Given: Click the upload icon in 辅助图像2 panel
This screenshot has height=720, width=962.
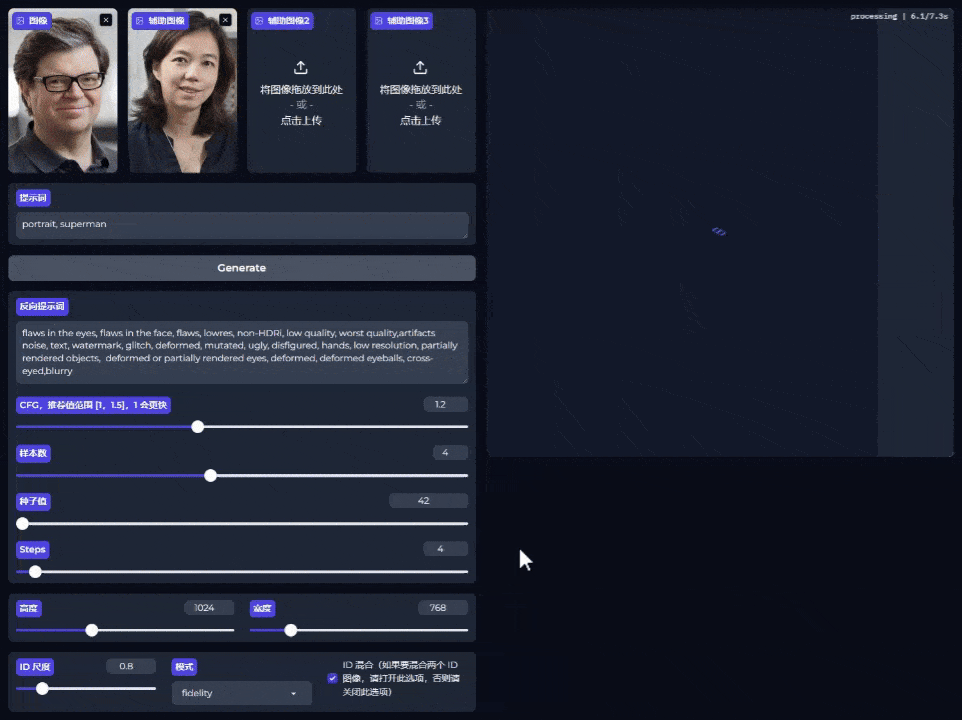Looking at the screenshot, I should tap(301, 67).
